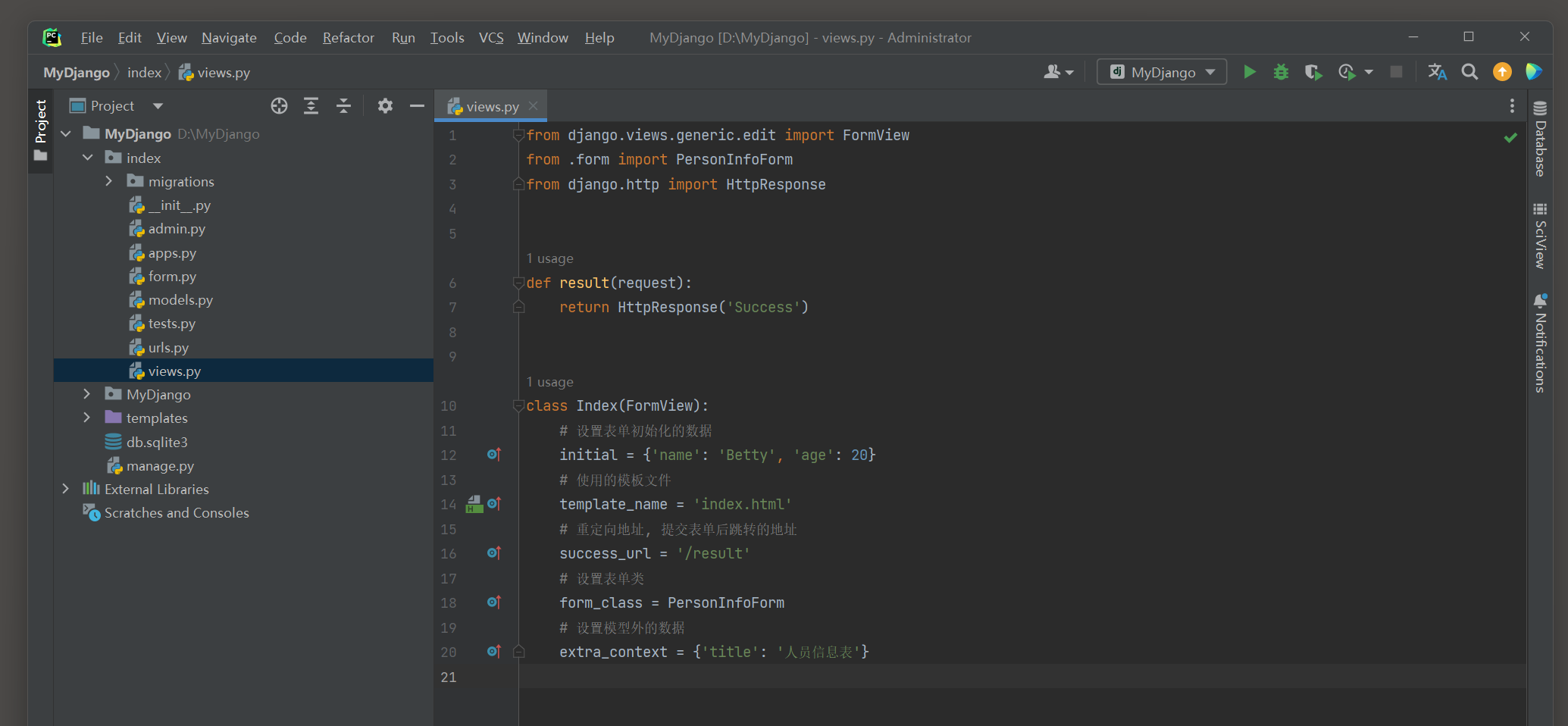Collapse the index folder
Screen dimensions: 1568x726
click(88, 158)
